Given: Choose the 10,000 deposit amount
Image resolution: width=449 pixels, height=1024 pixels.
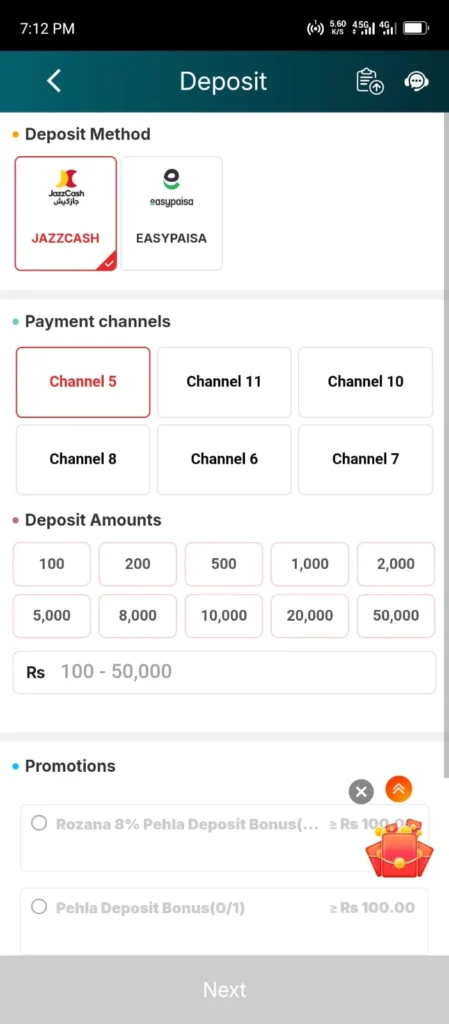Looking at the screenshot, I should pyautogui.click(x=224, y=615).
